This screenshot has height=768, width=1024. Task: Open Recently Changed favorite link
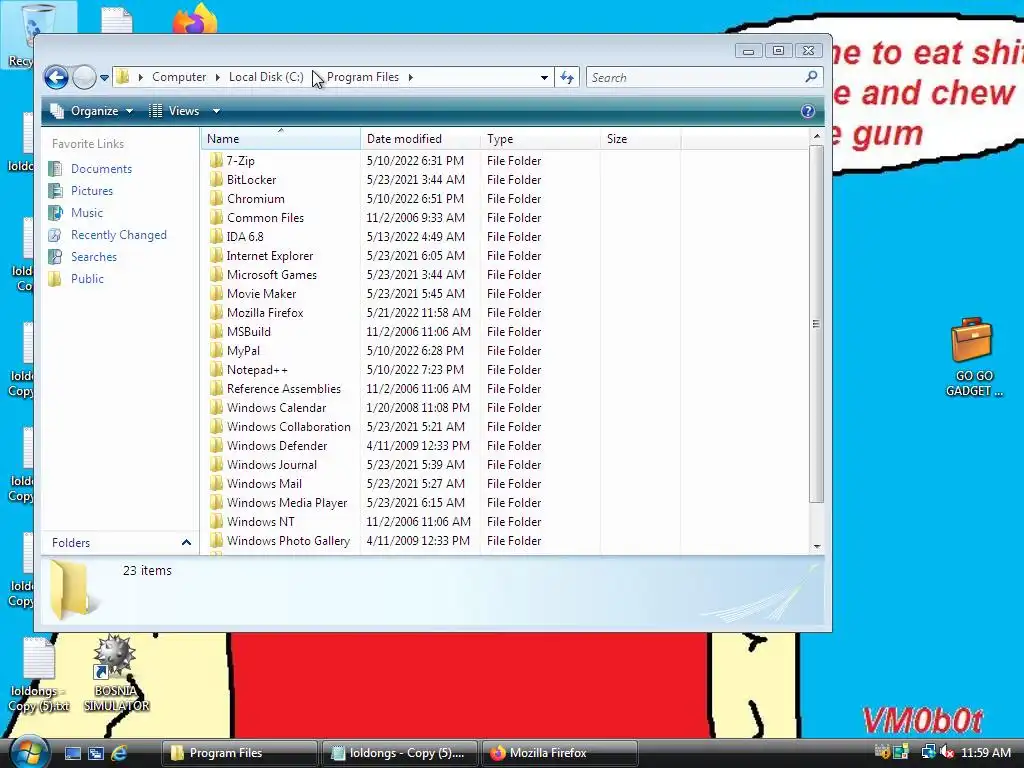tap(119, 235)
